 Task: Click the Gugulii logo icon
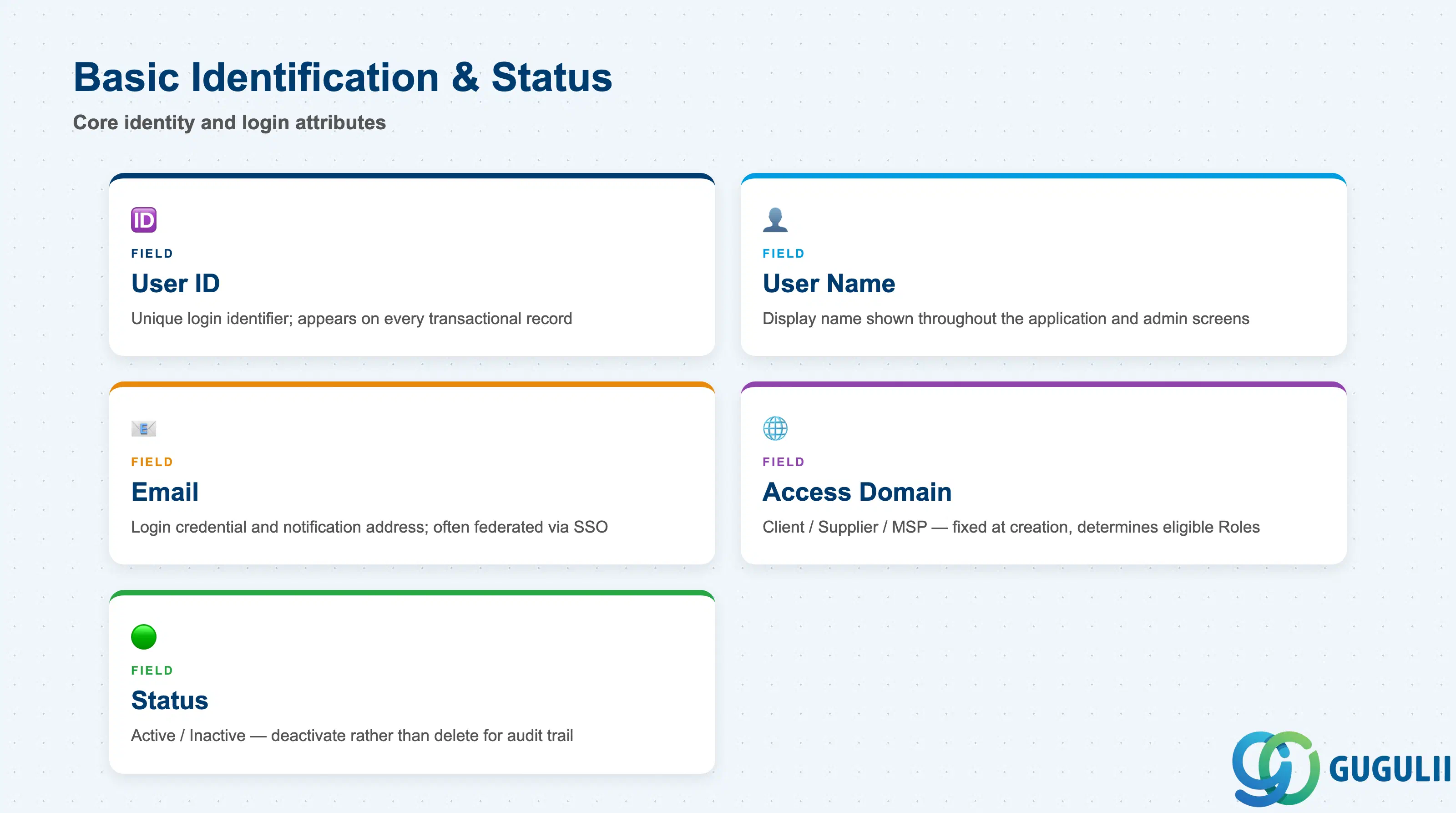point(1276,768)
